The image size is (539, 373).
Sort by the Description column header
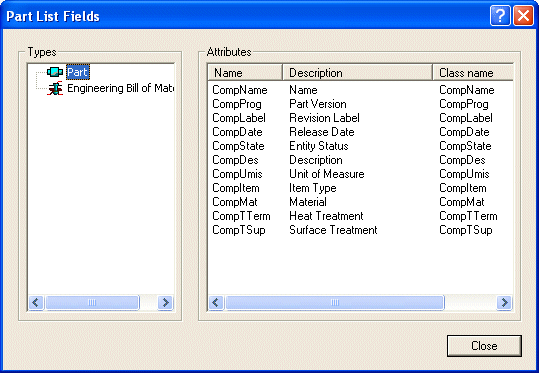point(357,73)
